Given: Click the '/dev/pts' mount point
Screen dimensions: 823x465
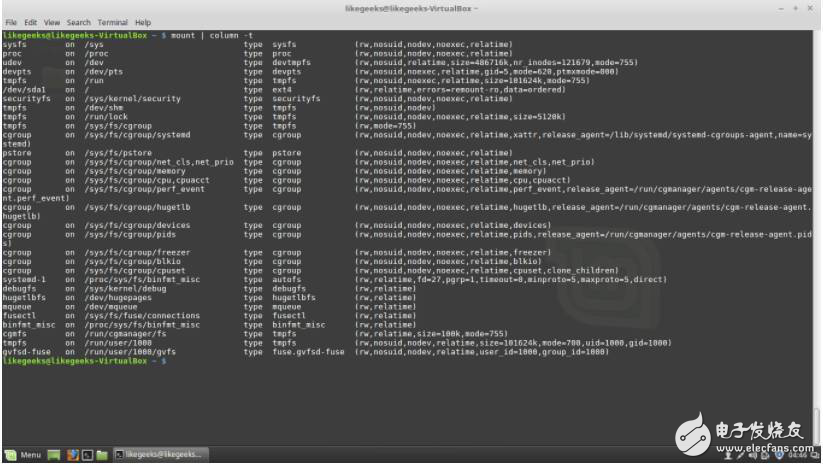Looking at the screenshot, I should (x=103, y=71).
